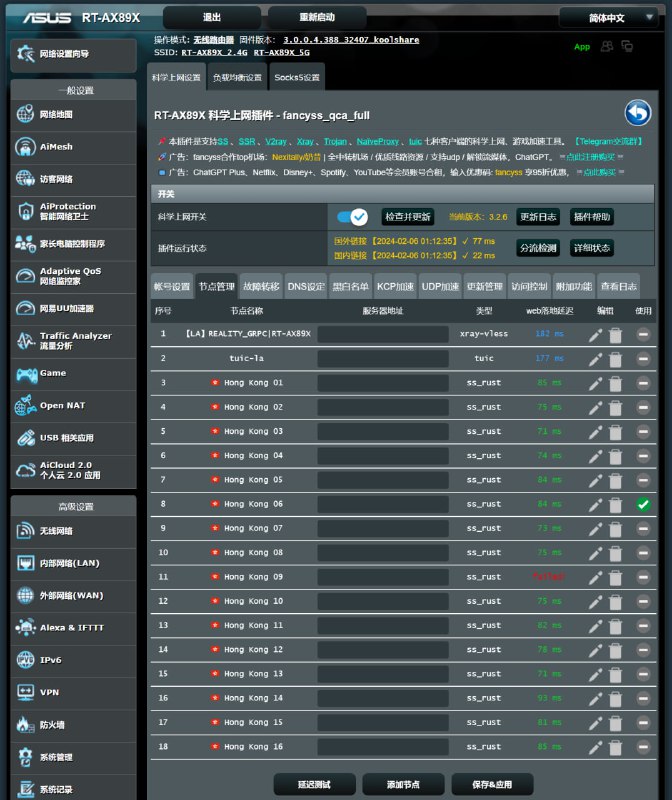The image size is (672, 800).
Task: Edit the tuic-la node with pencil icon
Action: [595, 359]
